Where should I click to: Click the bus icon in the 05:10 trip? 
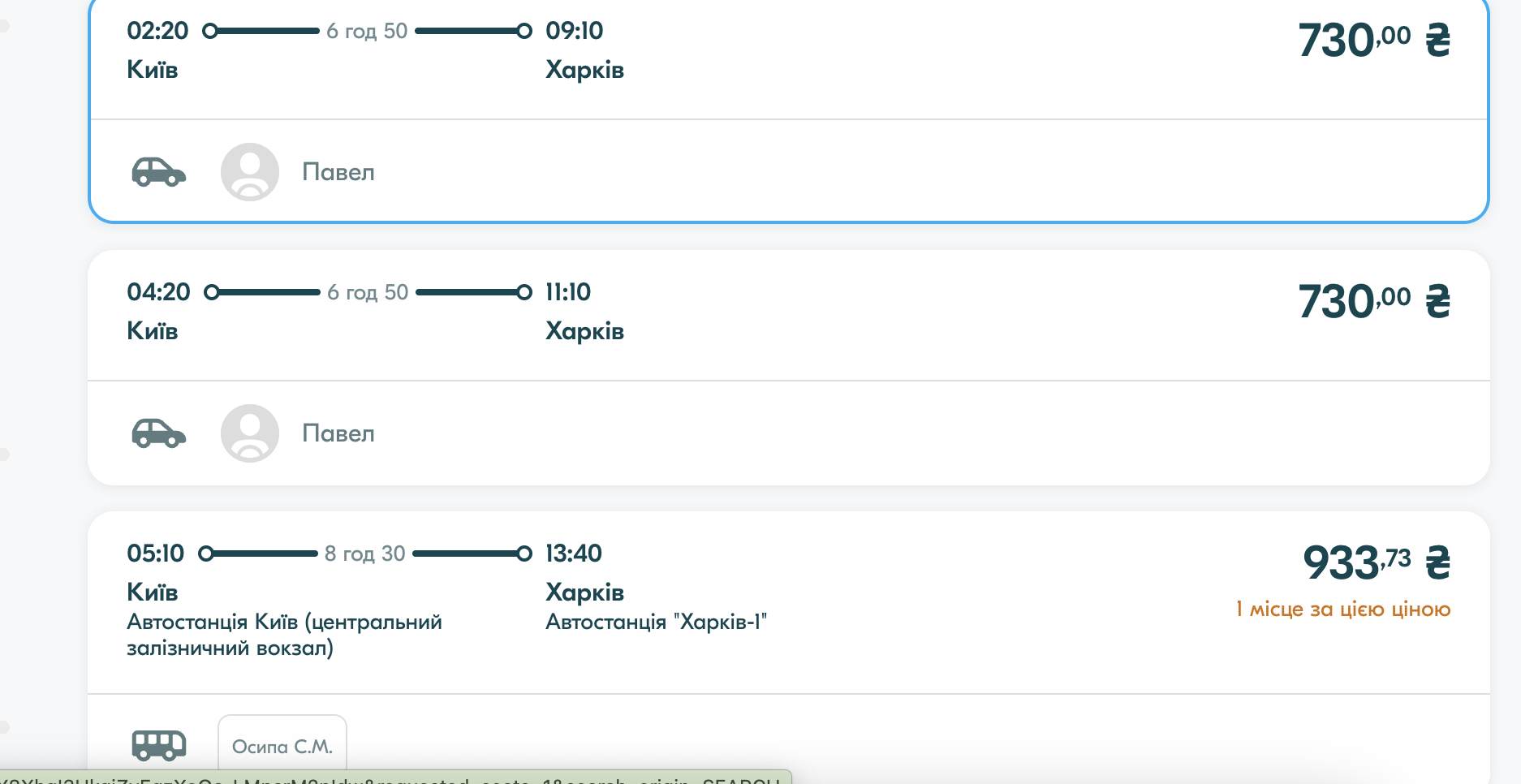point(159,745)
